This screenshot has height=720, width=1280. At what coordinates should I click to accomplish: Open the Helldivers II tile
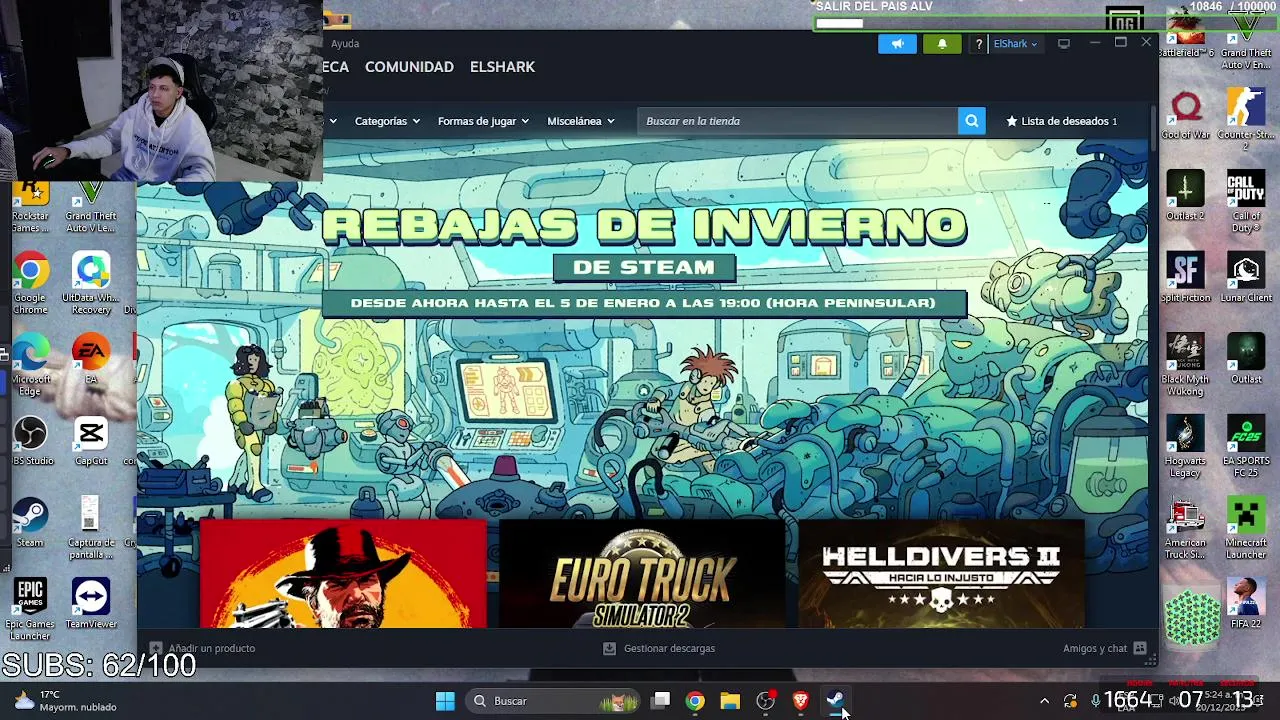pyautogui.click(x=941, y=574)
